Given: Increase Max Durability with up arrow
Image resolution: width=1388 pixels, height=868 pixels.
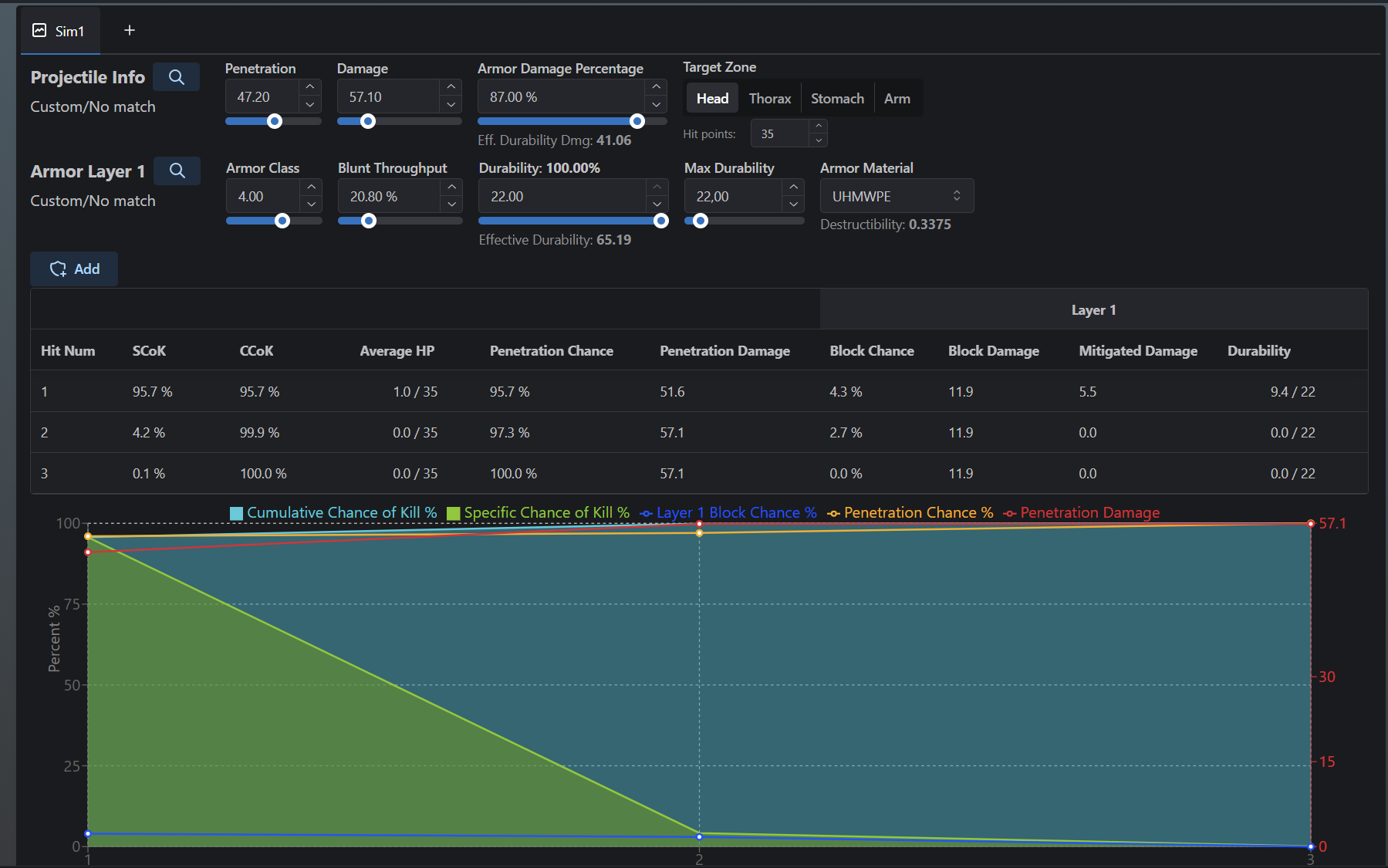Looking at the screenshot, I should pyautogui.click(x=793, y=187).
